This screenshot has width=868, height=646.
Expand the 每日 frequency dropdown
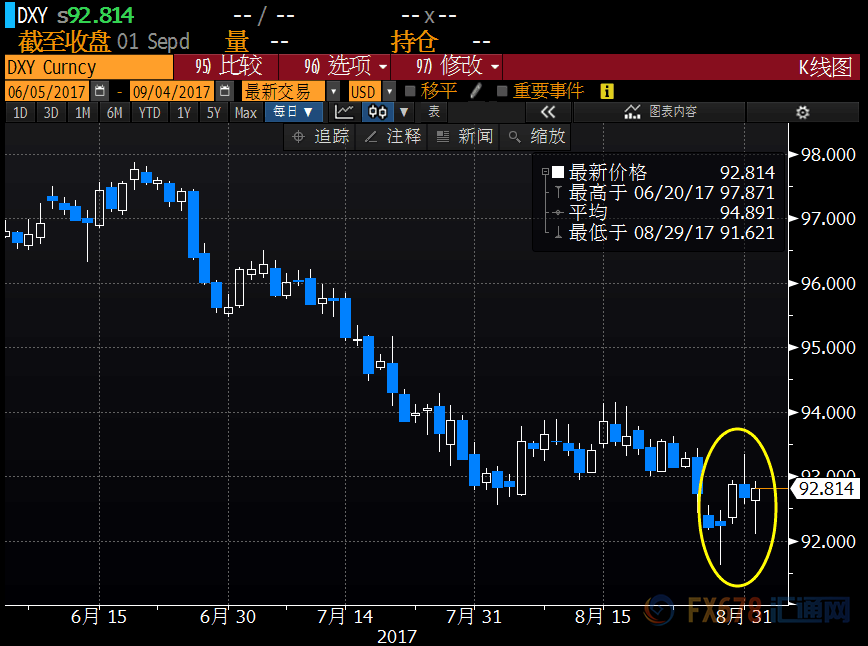(x=292, y=113)
